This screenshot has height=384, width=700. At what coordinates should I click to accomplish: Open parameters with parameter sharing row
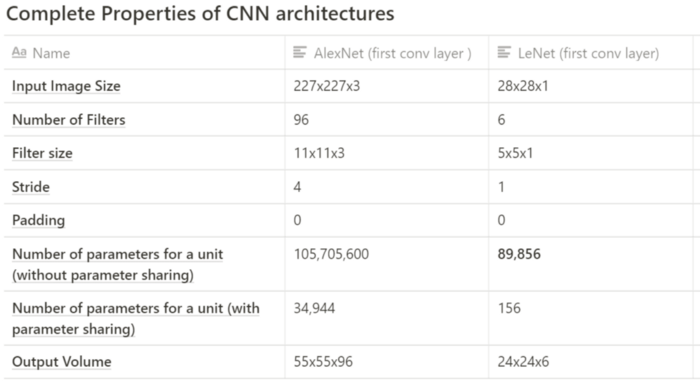[136, 318]
